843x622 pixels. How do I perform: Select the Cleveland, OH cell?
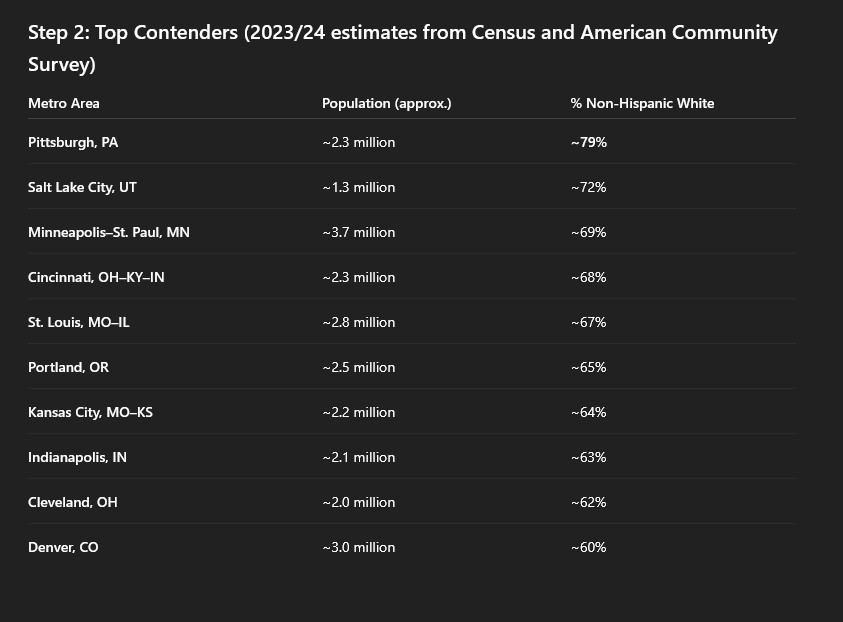click(73, 502)
